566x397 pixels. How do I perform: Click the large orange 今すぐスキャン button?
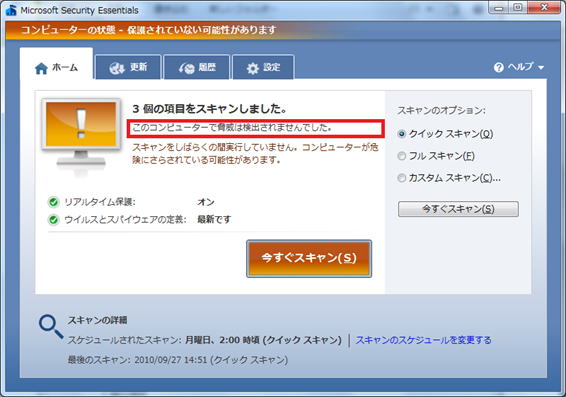[x=309, y=258]
